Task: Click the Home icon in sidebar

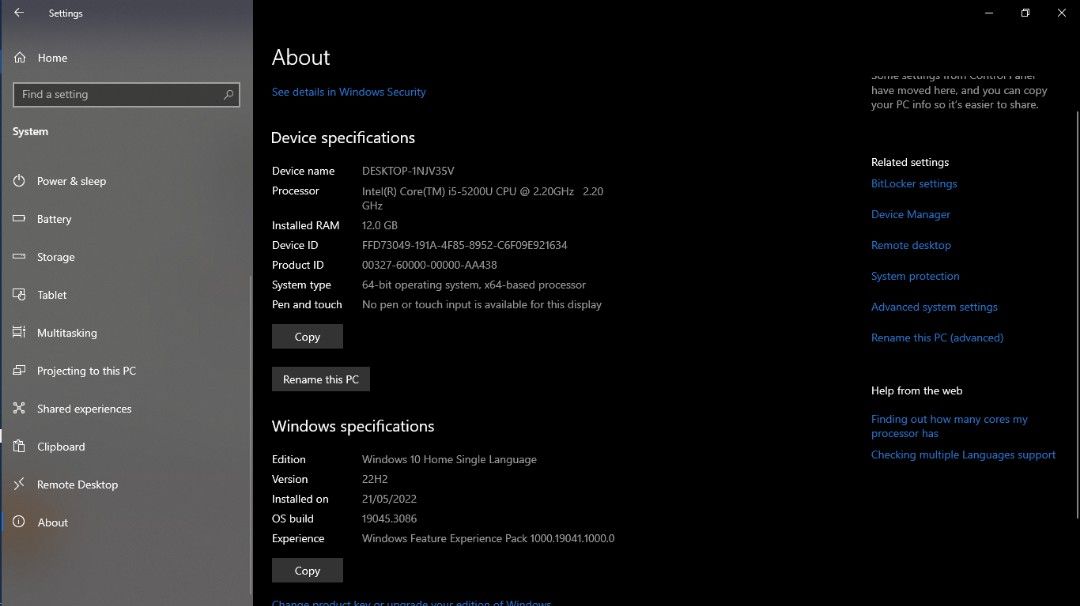Action: click(x=19, y=58)
